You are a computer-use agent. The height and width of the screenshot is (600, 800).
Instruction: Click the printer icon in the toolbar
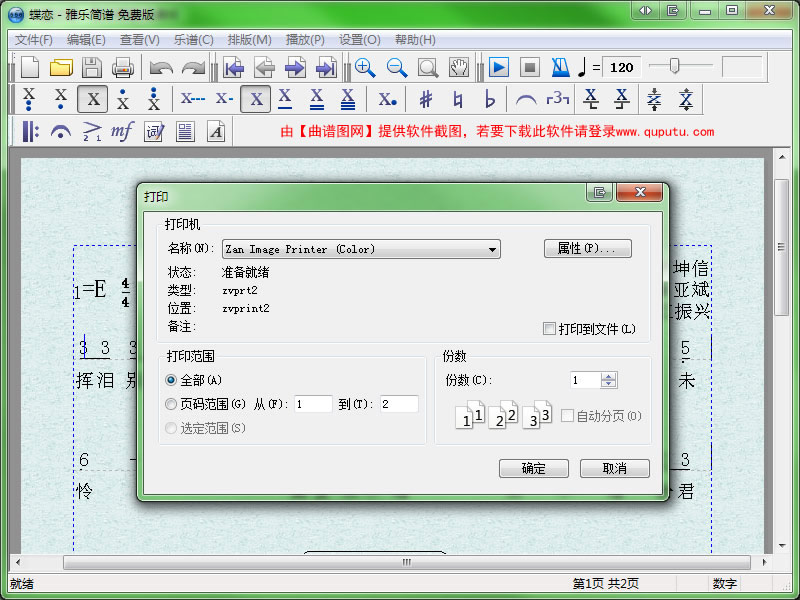click(x=122, y=67)
